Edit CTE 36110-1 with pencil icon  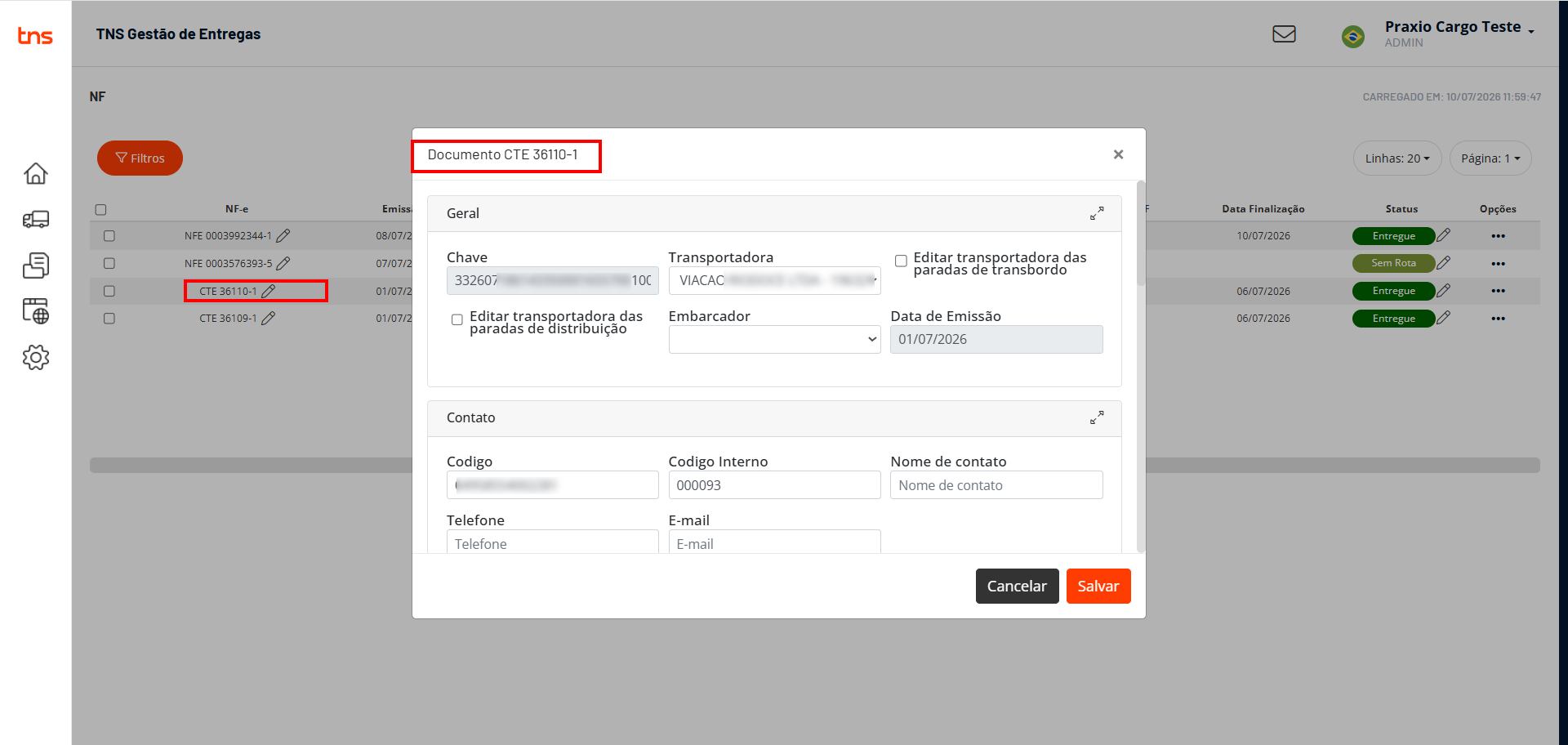tap(268, 292)
